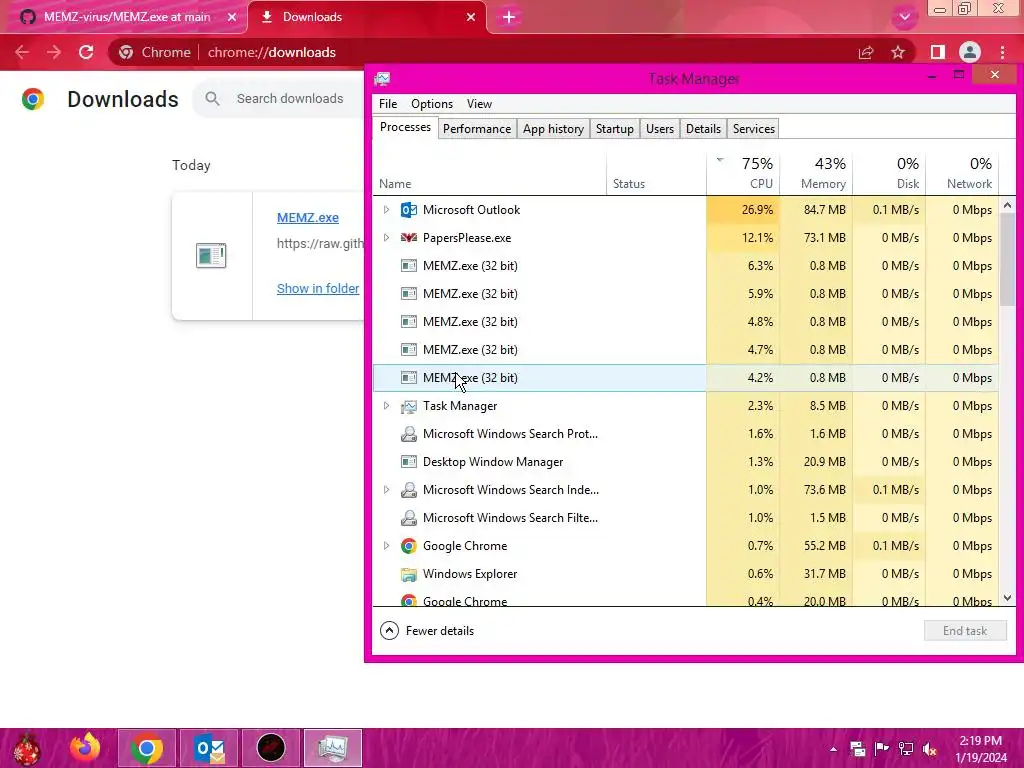
Task: Close the MEMZ-virus GitHub browser tab
Action: (x=232, y=17)
